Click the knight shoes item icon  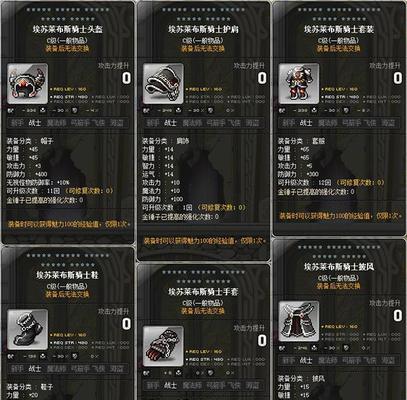pos(28,329)
